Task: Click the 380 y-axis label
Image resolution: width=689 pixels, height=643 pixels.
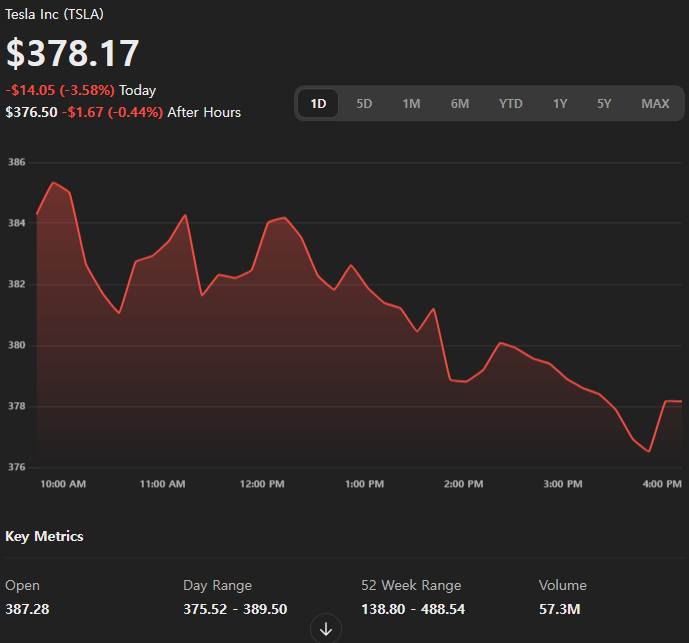Action: (x=17, y=345)
